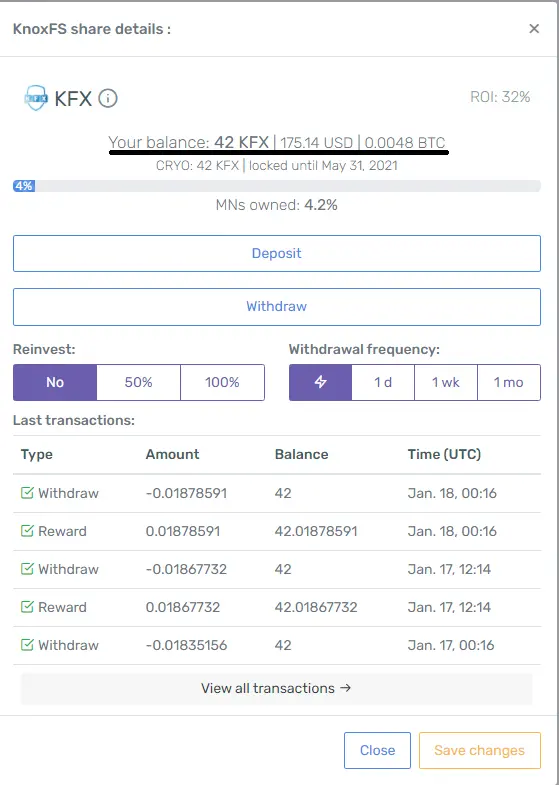
Task: Set Reinvest to 50%
Action: (139, 382)
